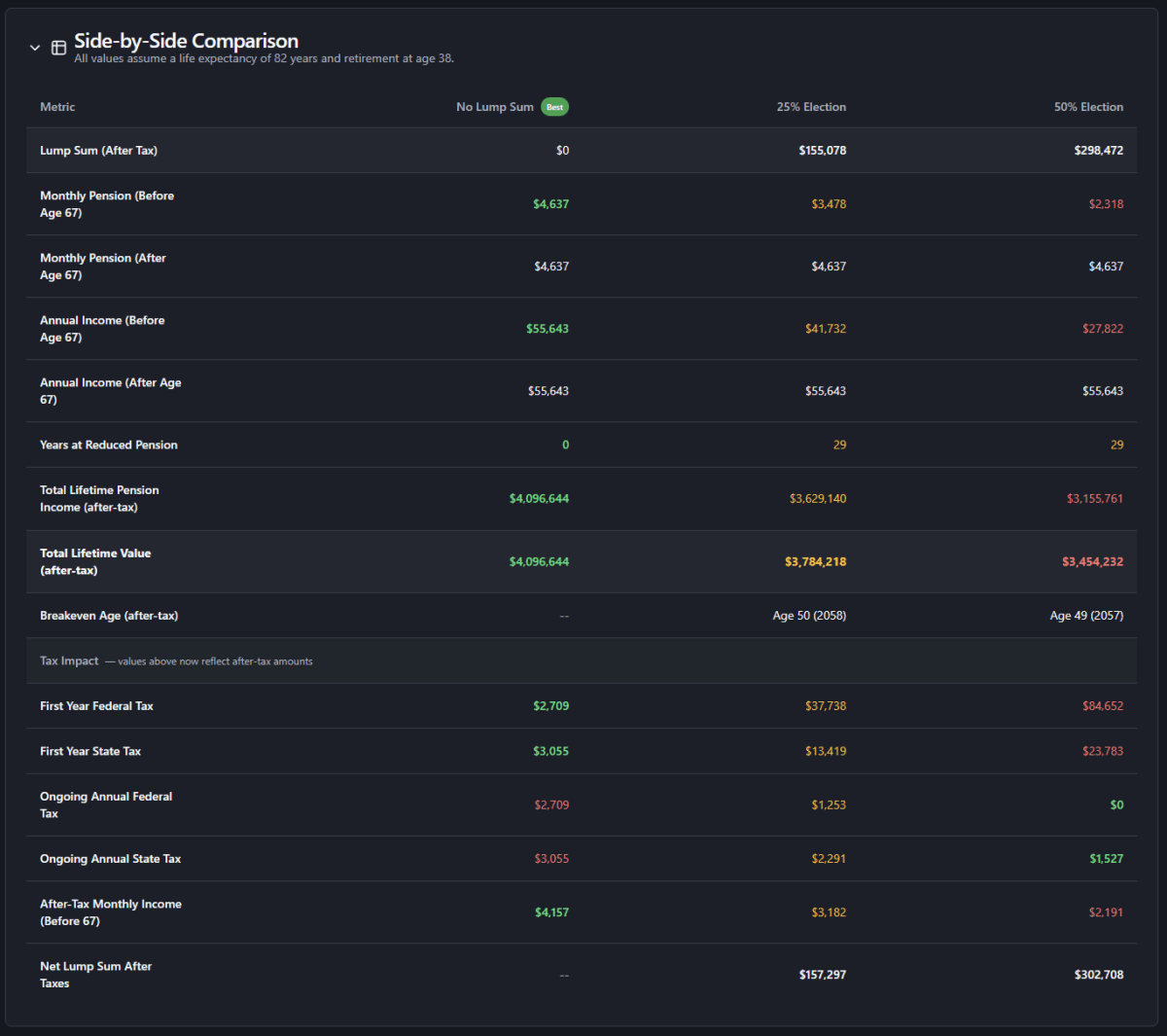Select the green 0 years value
The width and height of the screenshot is (1167, 1036).
565,445
